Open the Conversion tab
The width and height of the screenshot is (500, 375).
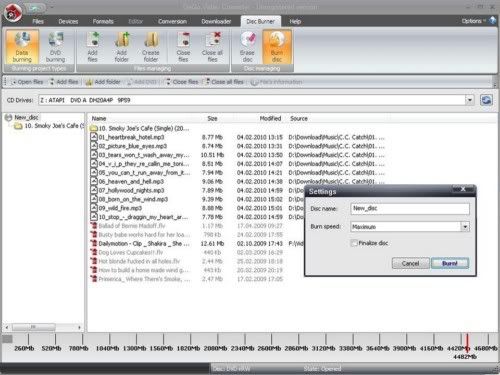[x=172, y=21]
